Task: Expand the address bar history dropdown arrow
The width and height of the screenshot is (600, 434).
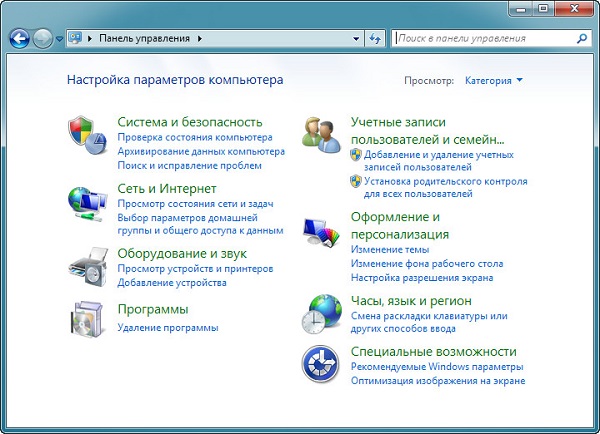Action: pos(356,38)
